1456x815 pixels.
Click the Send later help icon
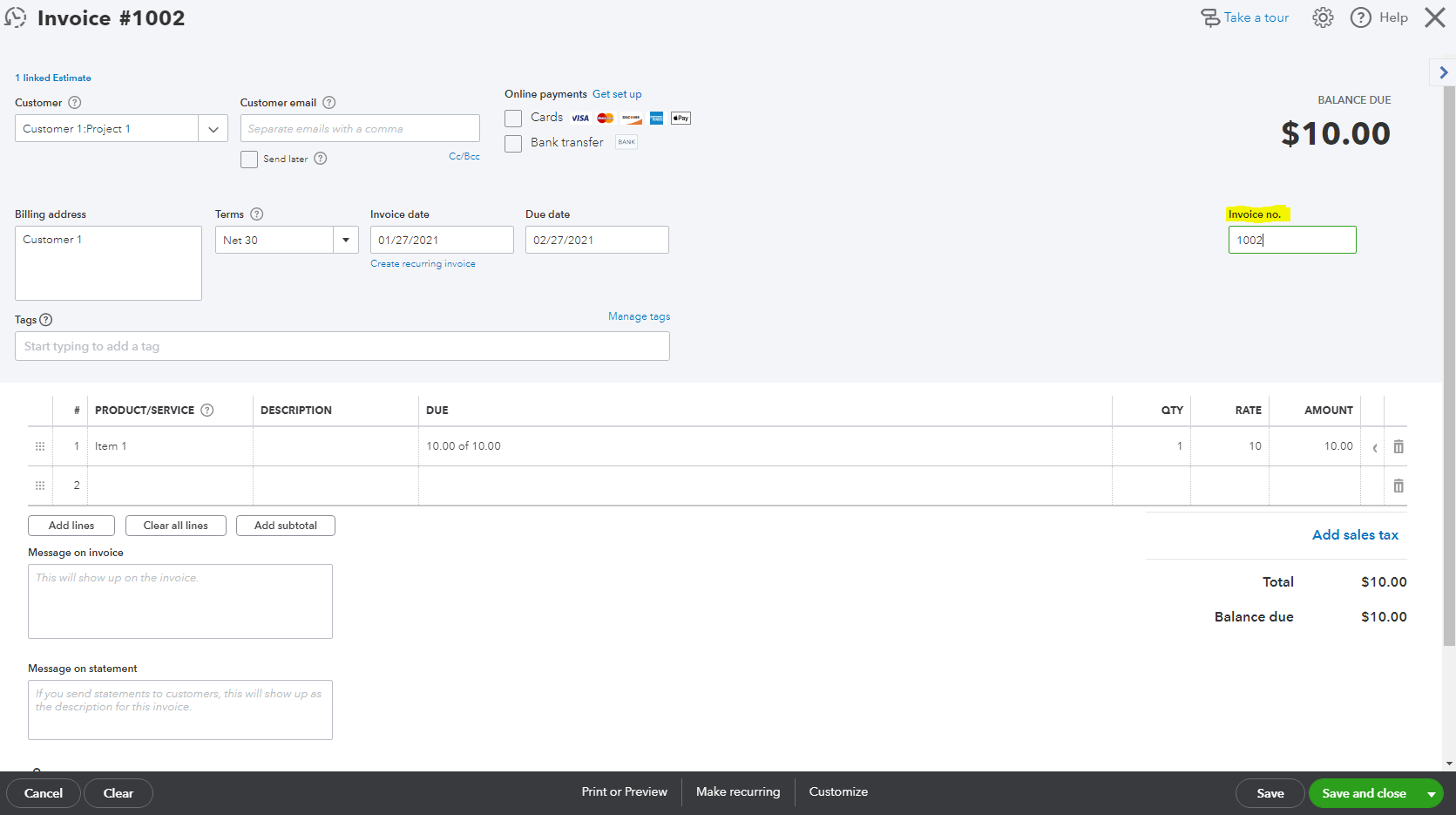320,159
